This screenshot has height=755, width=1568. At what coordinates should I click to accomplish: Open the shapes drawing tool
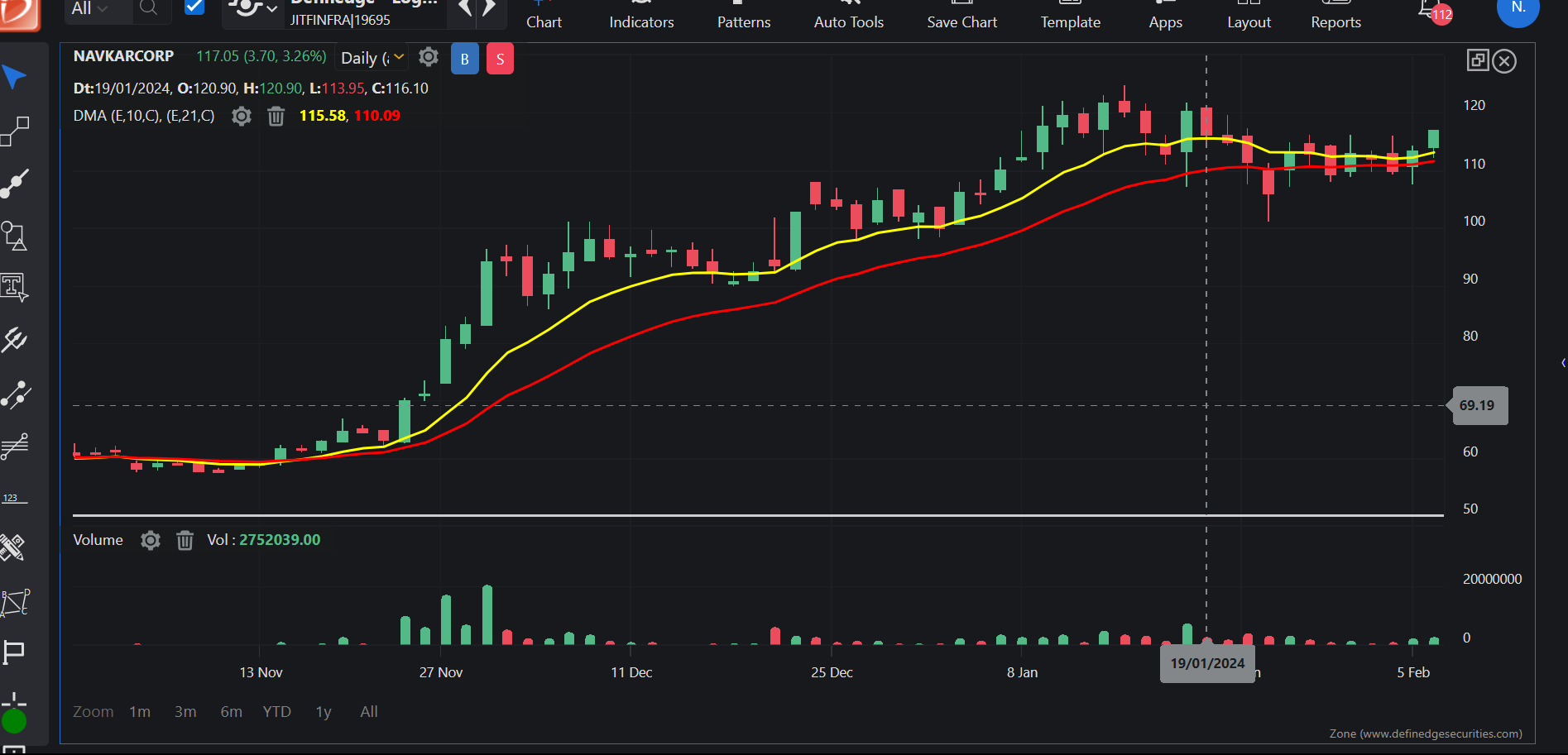click(x=14, y=236)
